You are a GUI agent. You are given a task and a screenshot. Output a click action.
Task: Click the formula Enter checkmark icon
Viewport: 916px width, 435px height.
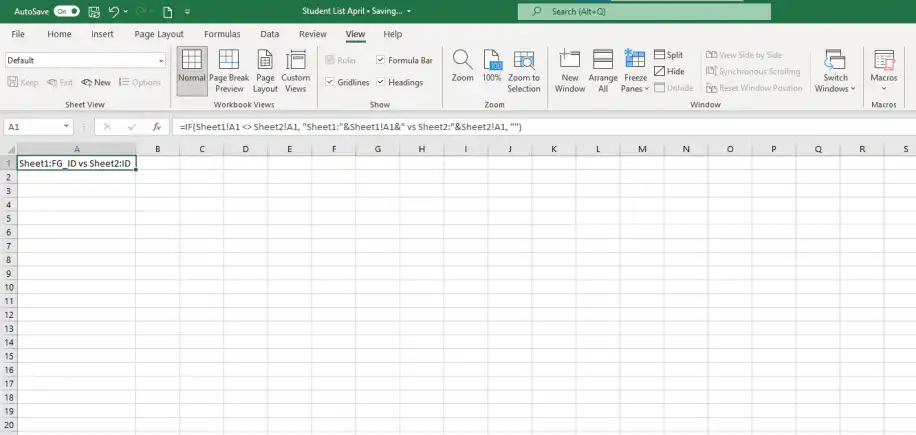pyautogui.click(x=131, y=127)
